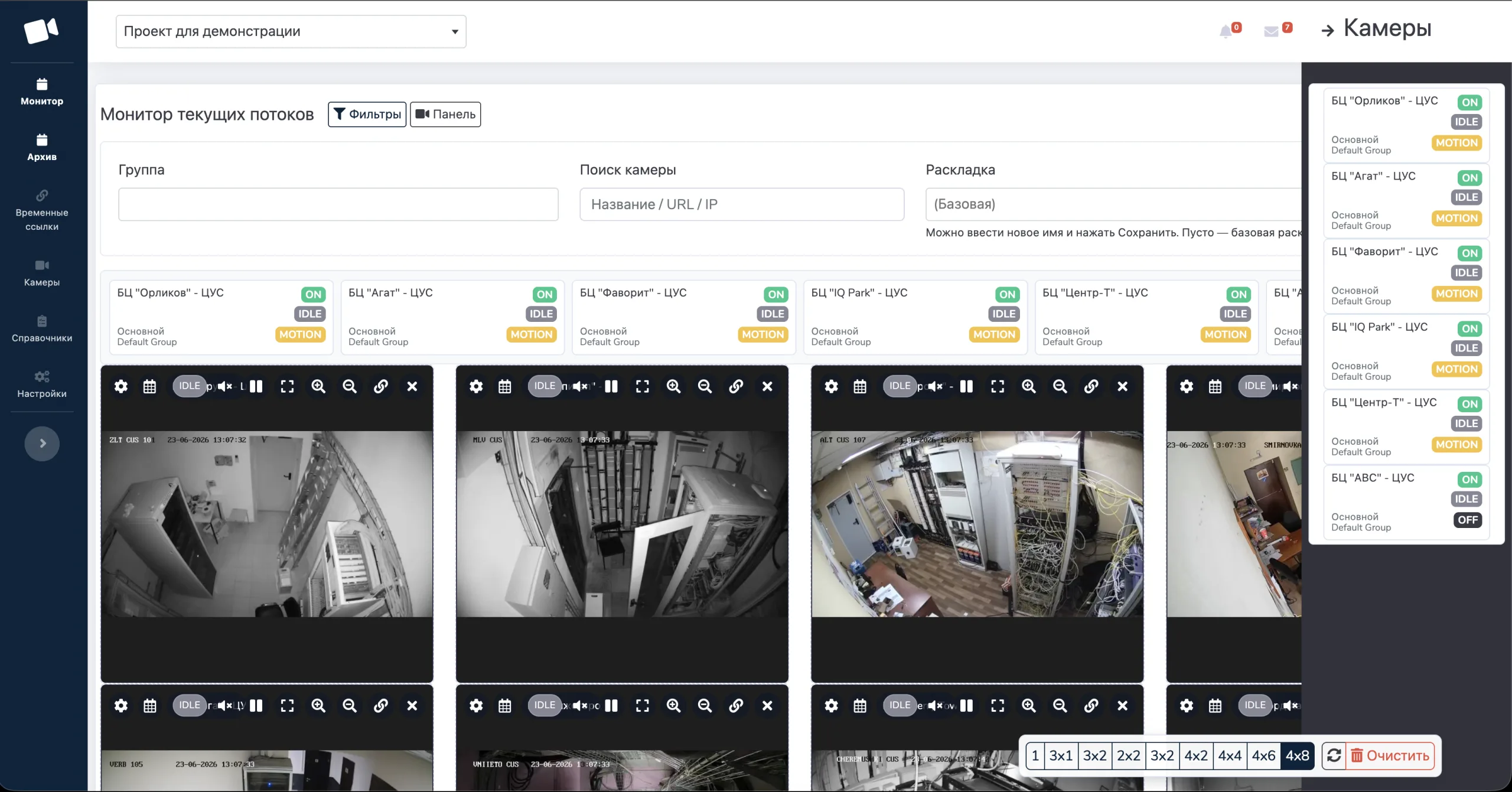The height and width of the screenshot is (792, 1512).
Task: Close the MLV CUS video tile
Action: 767,386
